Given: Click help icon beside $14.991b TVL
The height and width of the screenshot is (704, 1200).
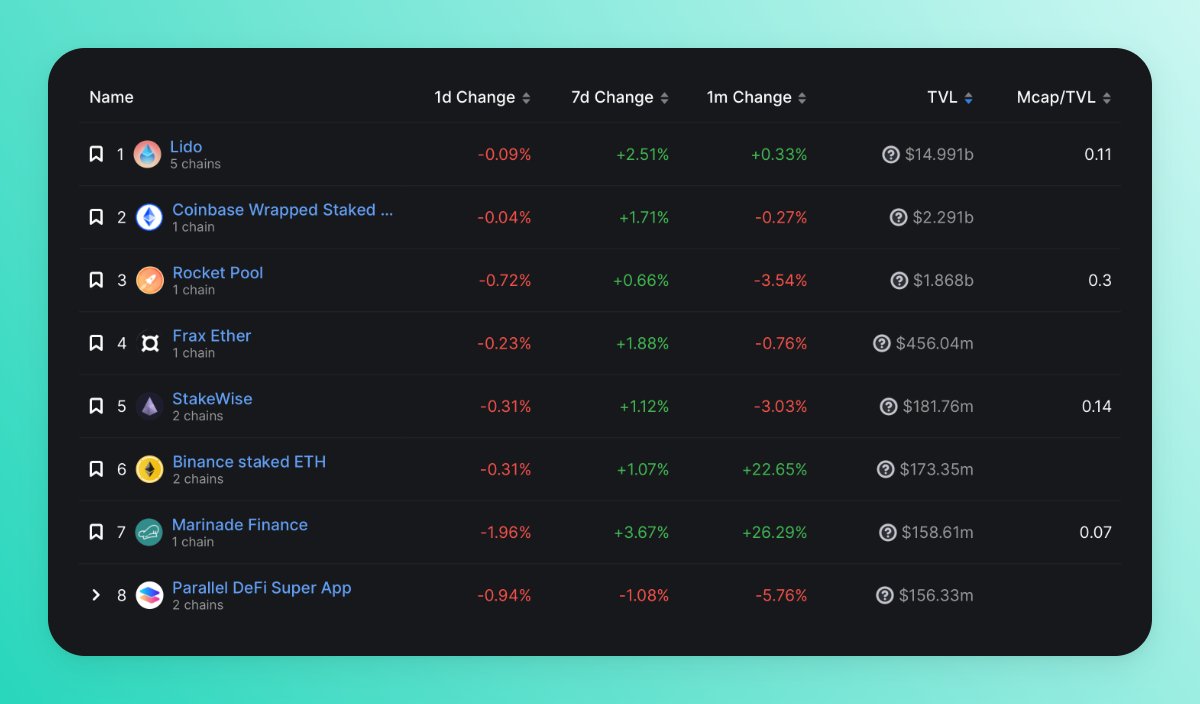Looking at the screenshot, I should [x=891, y=154].
